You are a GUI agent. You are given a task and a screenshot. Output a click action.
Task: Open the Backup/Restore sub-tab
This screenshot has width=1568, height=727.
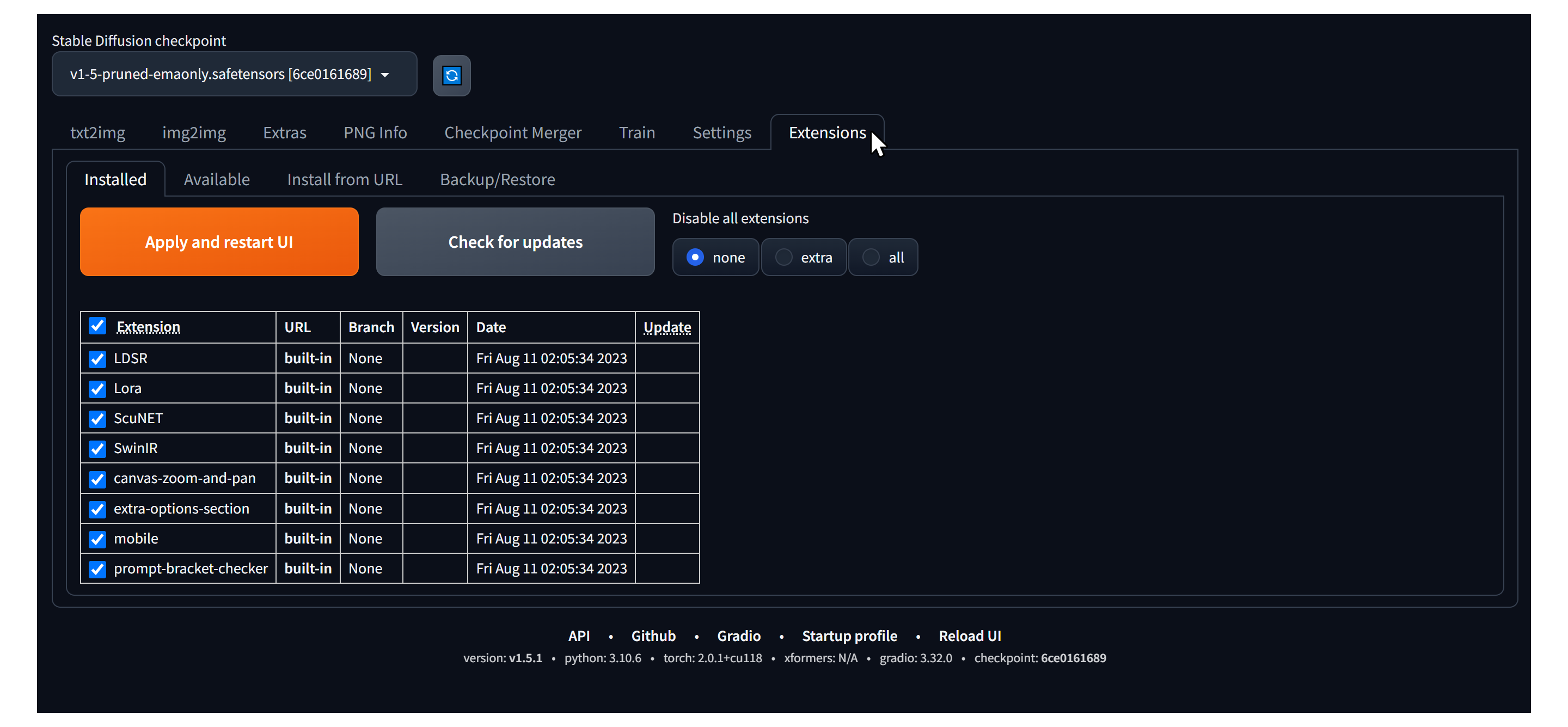click(497, 180)
